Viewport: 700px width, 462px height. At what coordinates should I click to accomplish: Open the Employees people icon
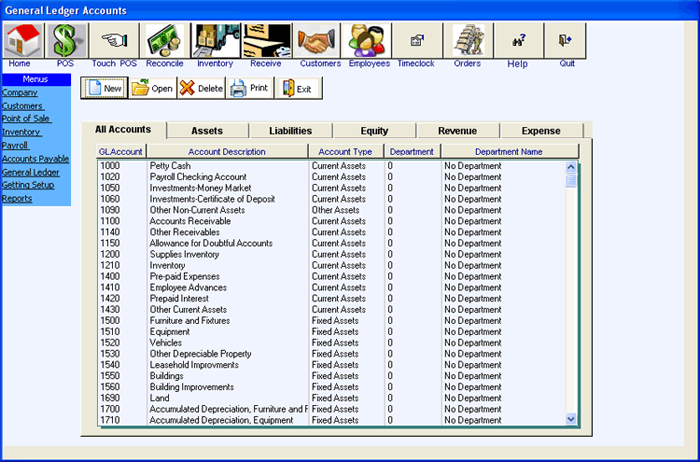tap(367, 41)
